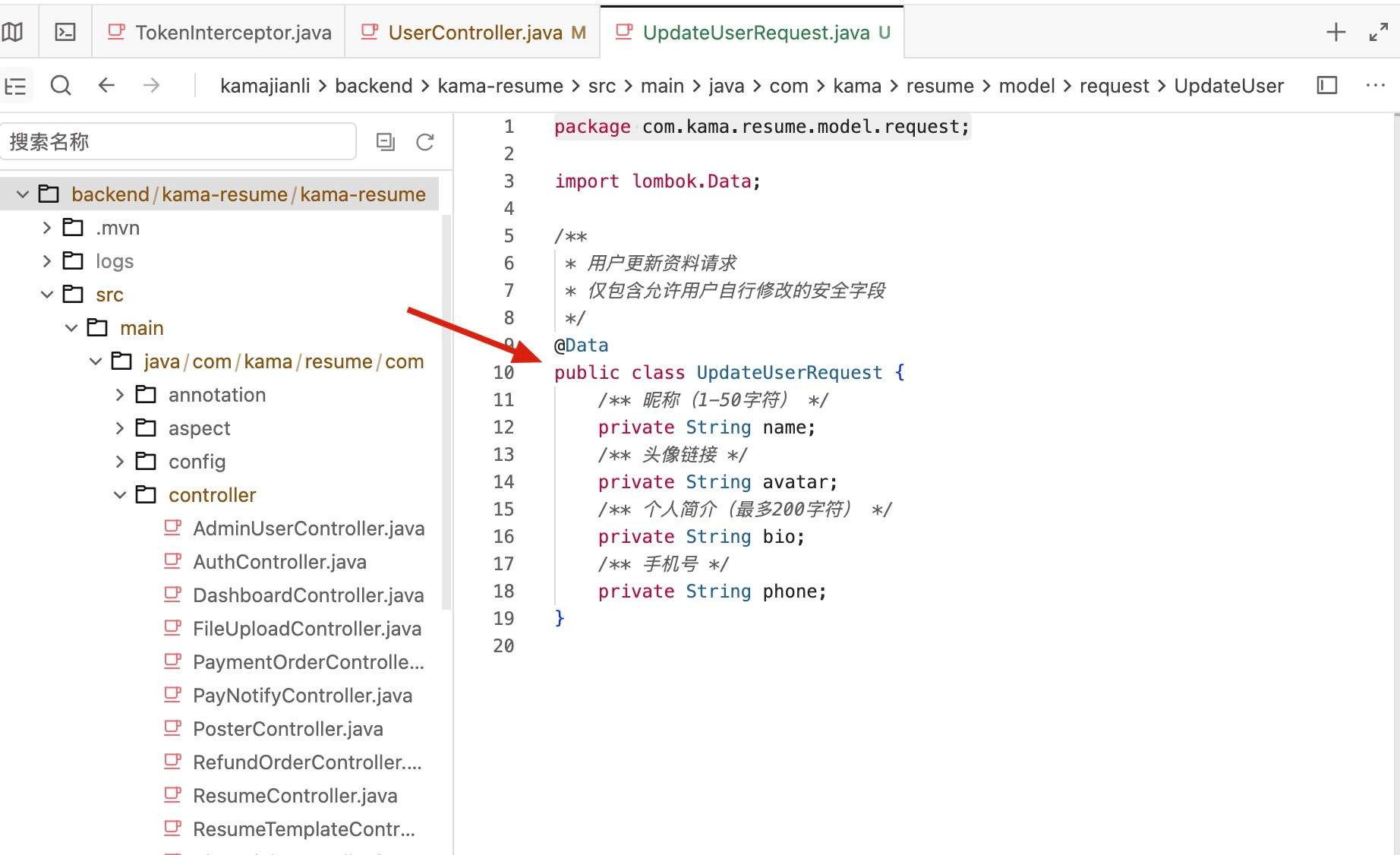
Task: Expand the config folder
Action: [x=120, y=462]
